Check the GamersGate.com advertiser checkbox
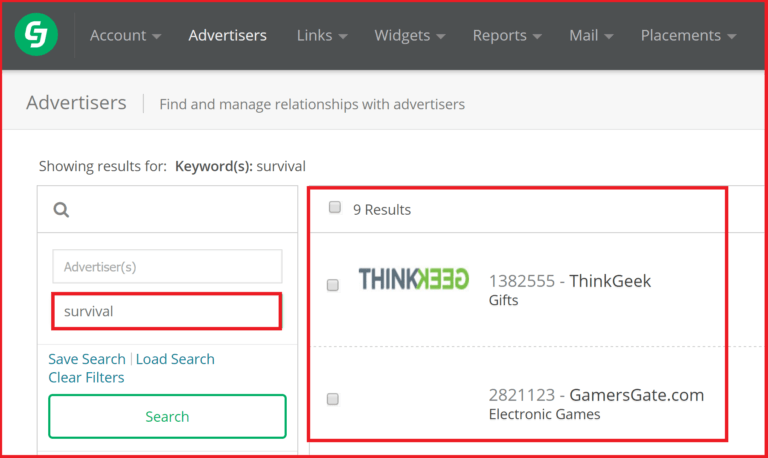768x458 pixels. (333, 399)
